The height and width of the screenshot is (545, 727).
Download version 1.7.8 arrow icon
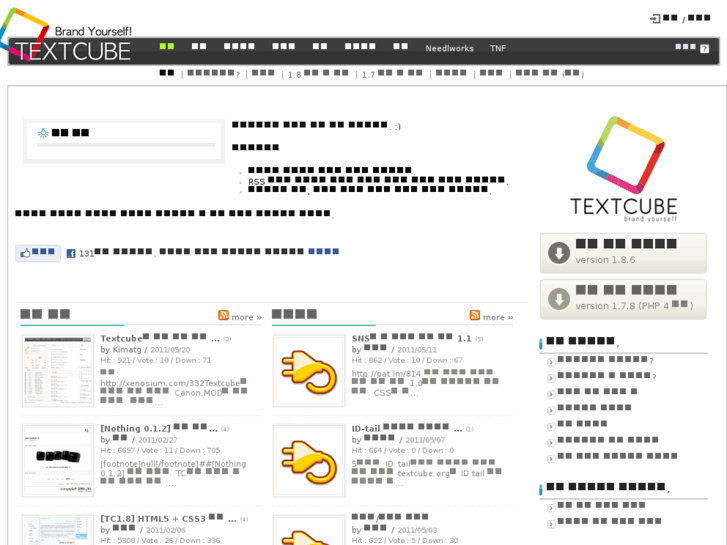tap(559, 299)
